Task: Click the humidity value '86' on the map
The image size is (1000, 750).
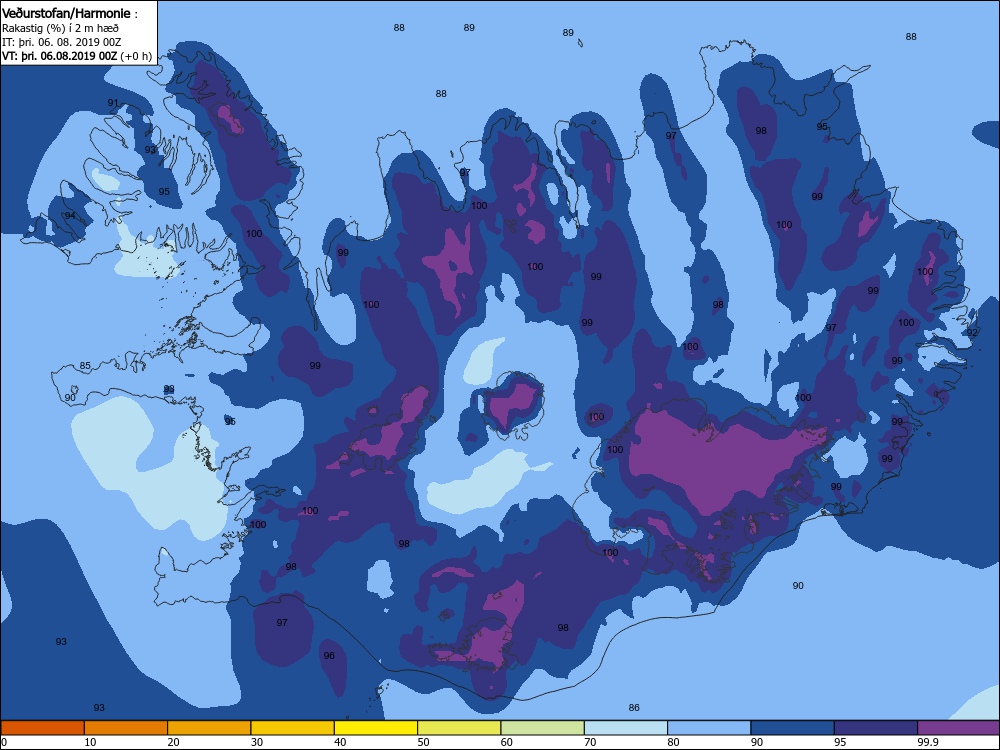Action: (634, 708)
